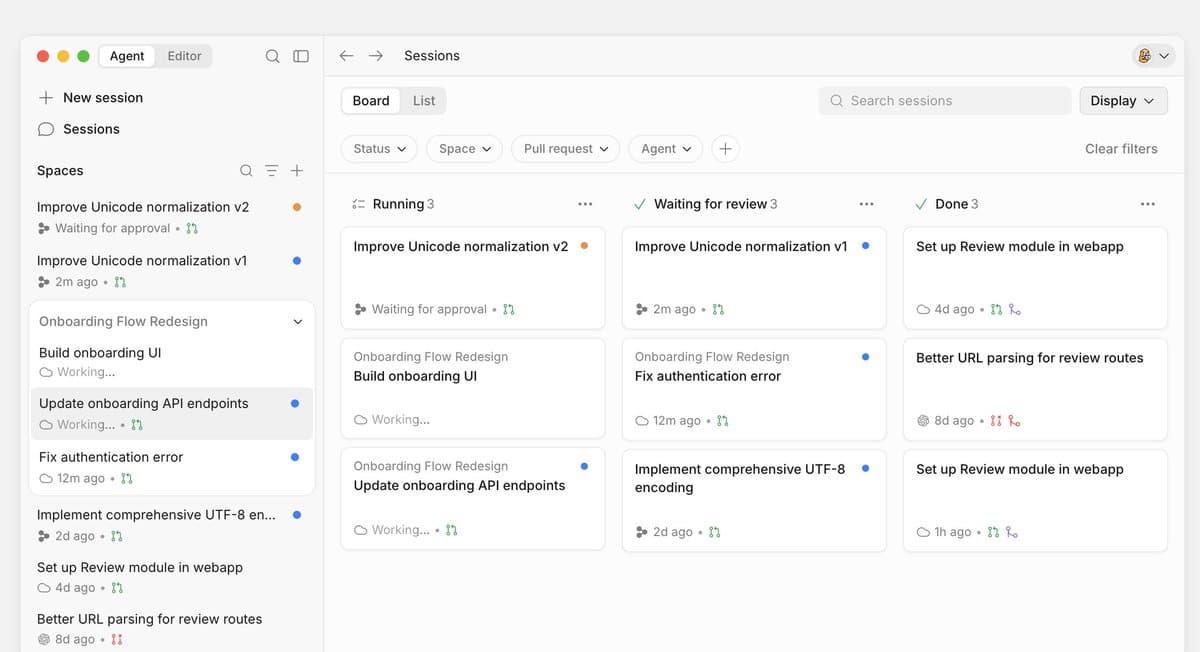Screen dimensions: 1200x652
Task: Open Waiting for review column more options
Action: coord(866,204)
